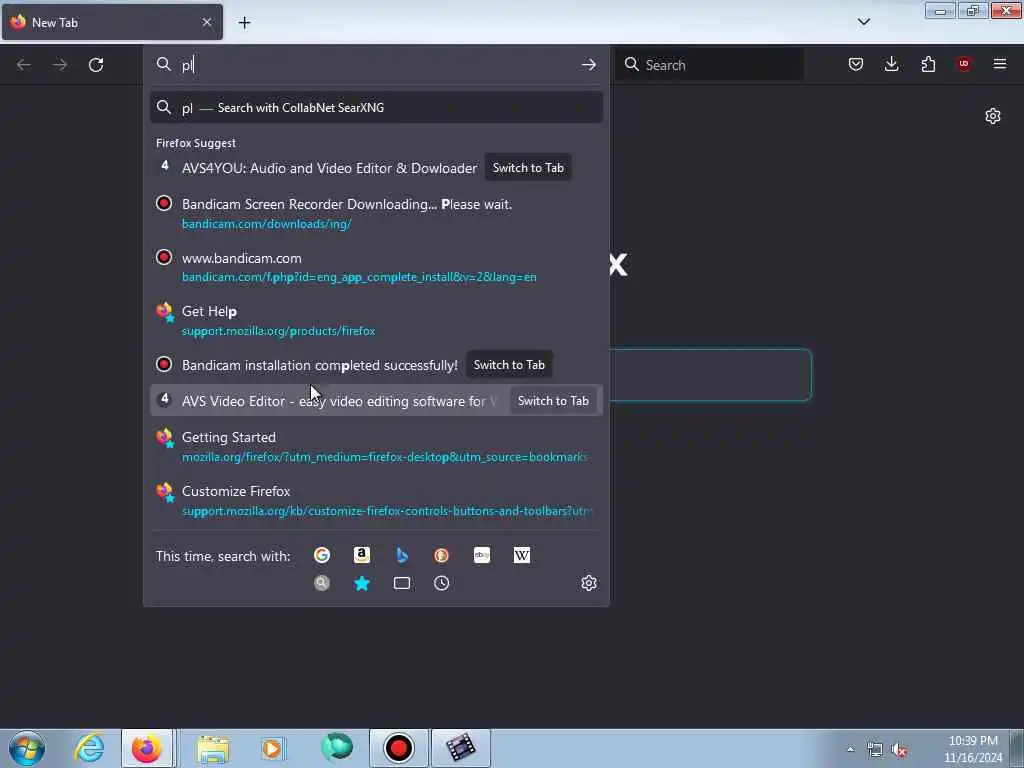Open search settings gear in dropdown
The height and width of the screenshot is (768, 1024).
pyautogui.click(x=588, y=583)
